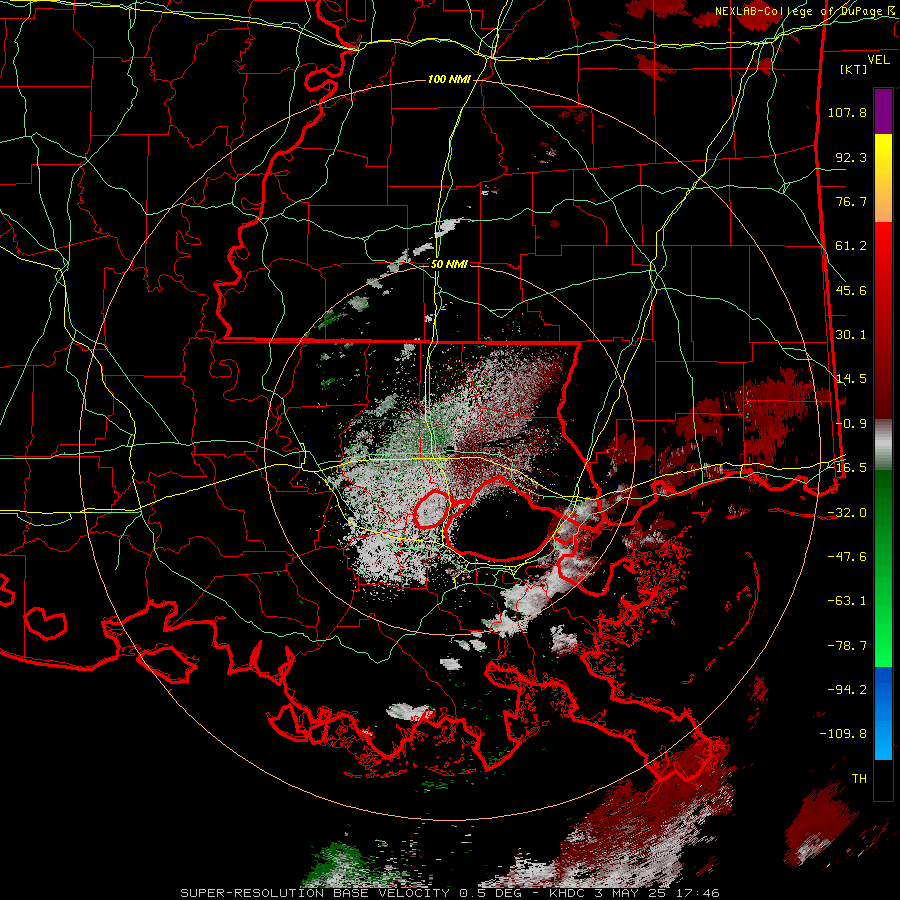Viewport: 900px width, 900px height.
Task: Click the 76.7 value on the velocity scale
Action: click(851, 201)
